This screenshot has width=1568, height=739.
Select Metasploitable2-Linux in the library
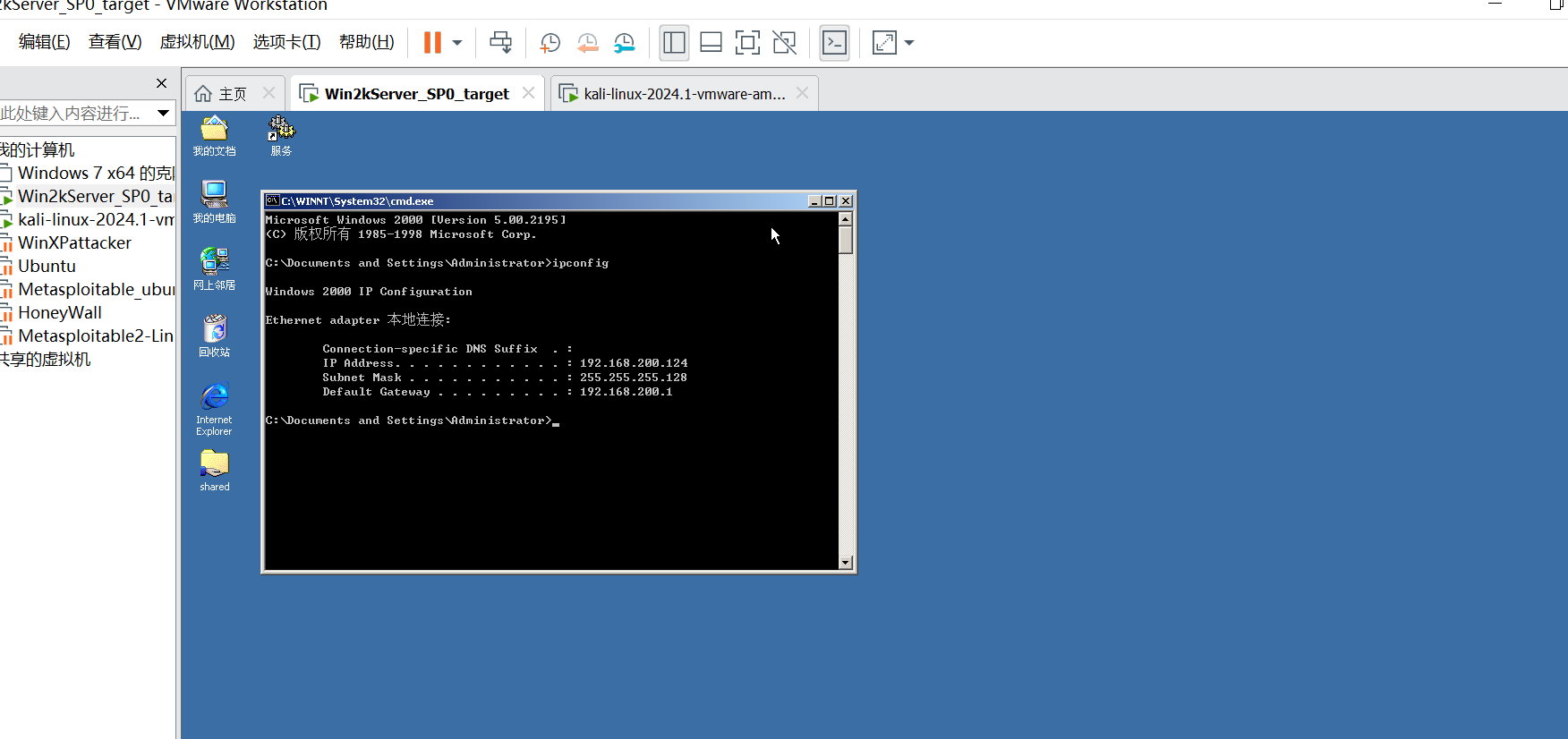[95, 336]
